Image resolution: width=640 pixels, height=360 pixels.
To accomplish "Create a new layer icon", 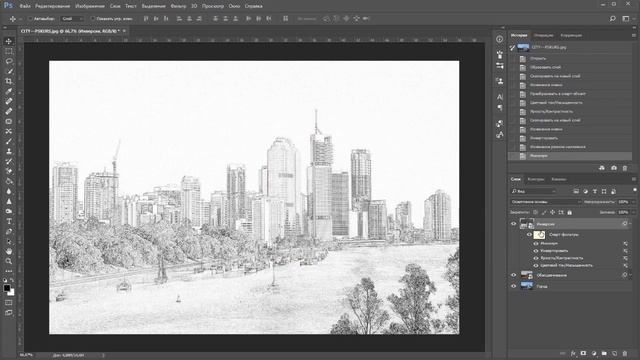I will pos(615,353).
